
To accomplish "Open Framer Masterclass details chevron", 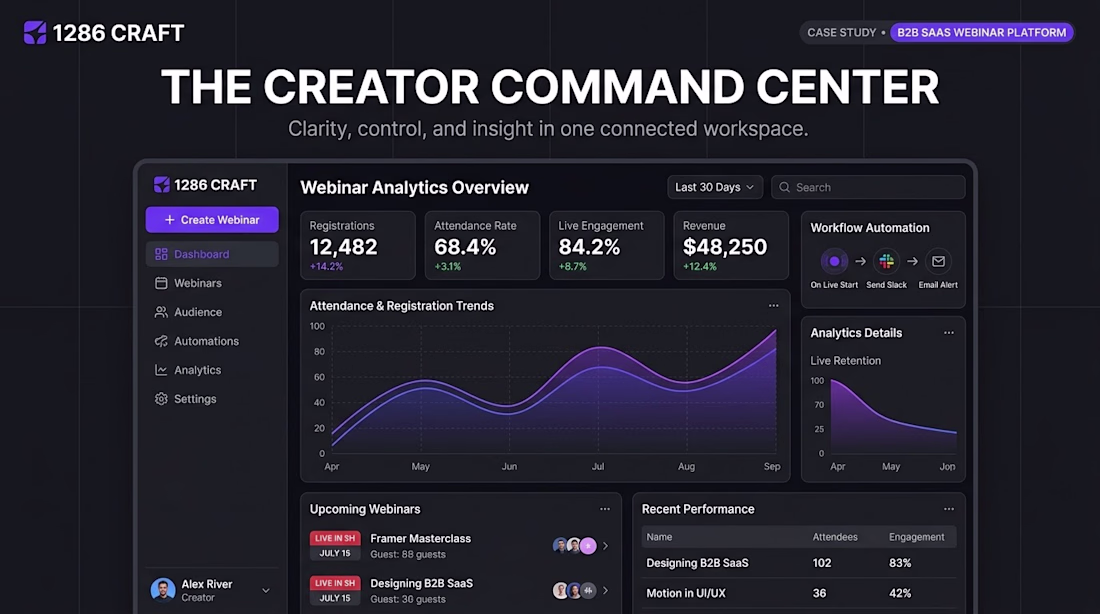I will point(605,545).
